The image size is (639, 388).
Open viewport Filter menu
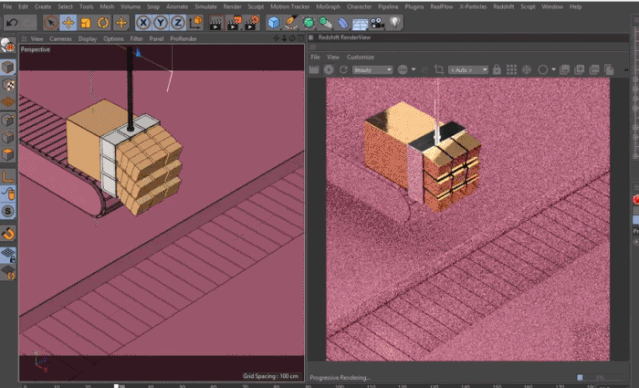(136, 39)
